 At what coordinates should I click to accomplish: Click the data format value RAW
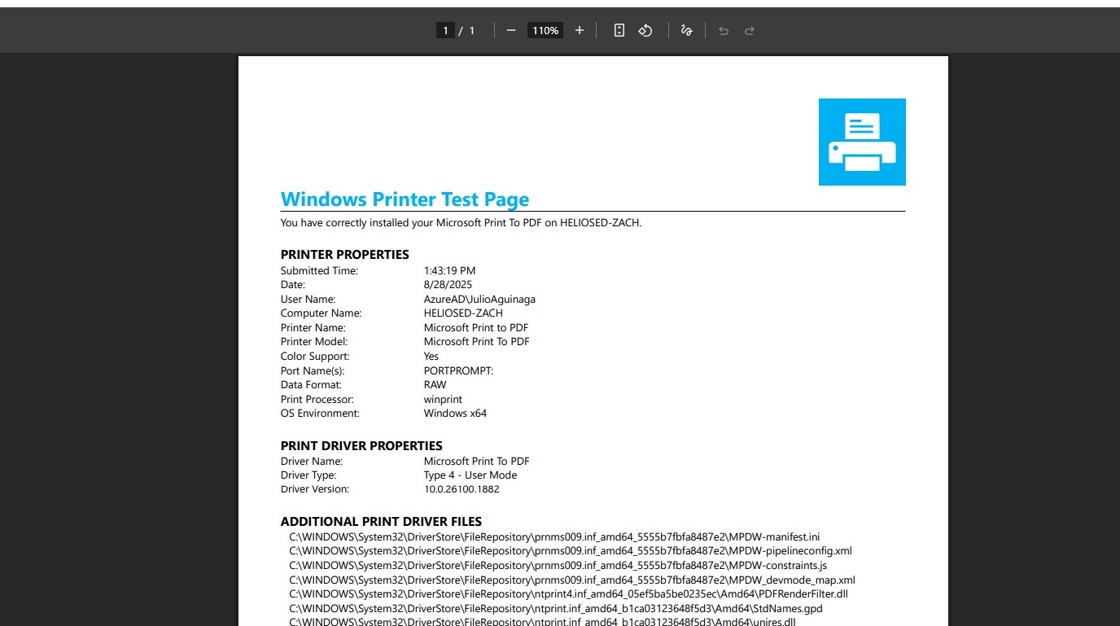[434, 384]
